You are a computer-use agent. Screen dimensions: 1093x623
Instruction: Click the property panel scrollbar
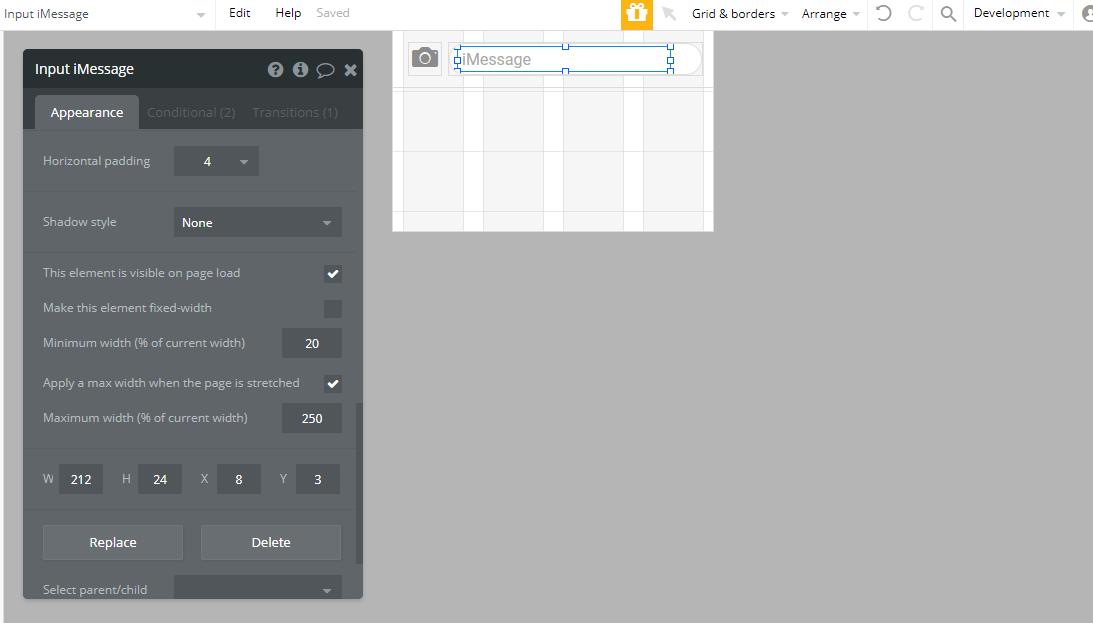359,483
